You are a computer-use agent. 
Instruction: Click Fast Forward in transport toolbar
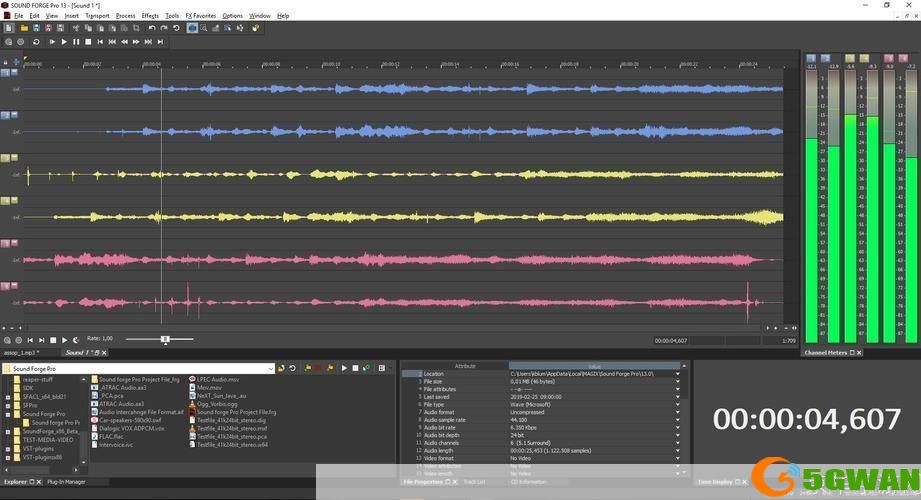(x=136, y=42)
